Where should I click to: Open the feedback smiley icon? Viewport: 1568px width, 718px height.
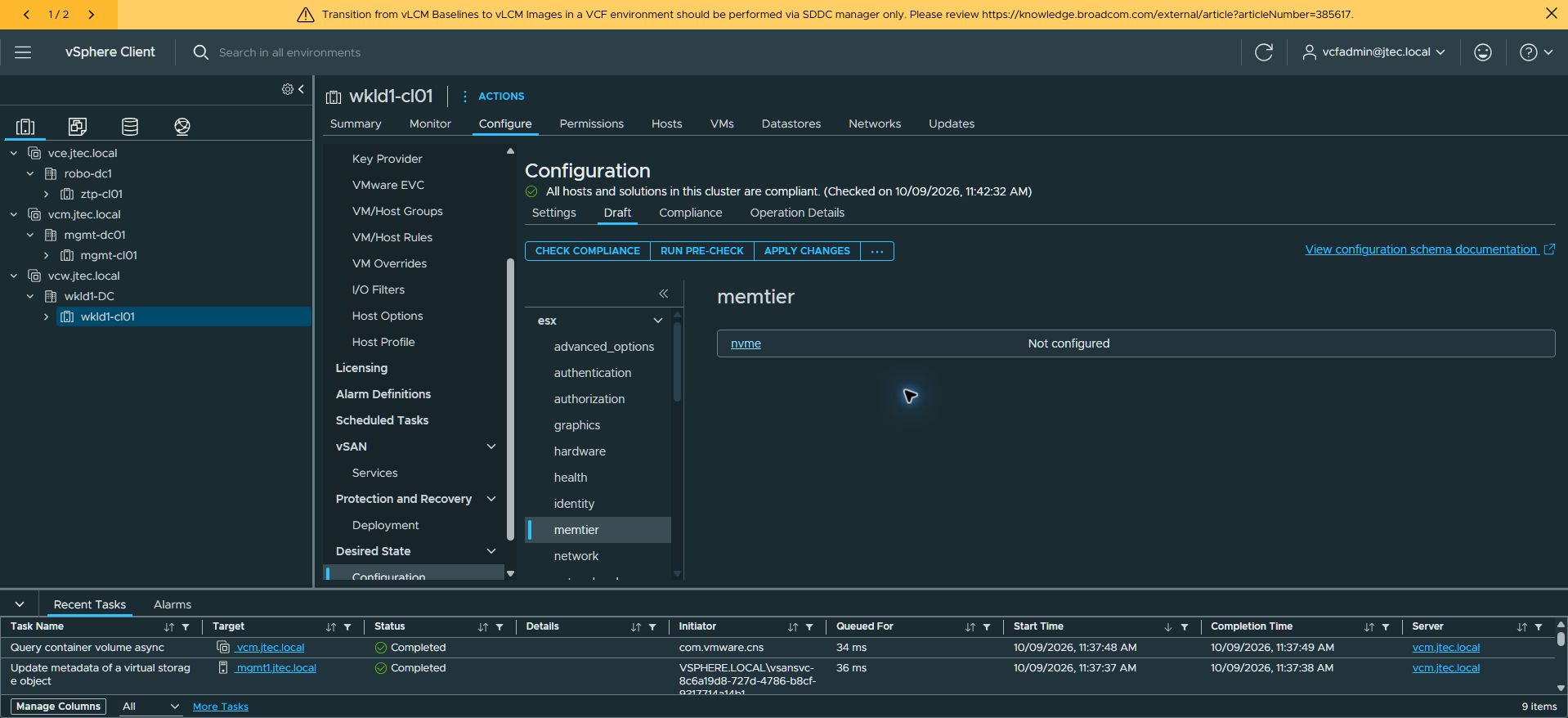pyautogui.click(x=1483, y=52)
